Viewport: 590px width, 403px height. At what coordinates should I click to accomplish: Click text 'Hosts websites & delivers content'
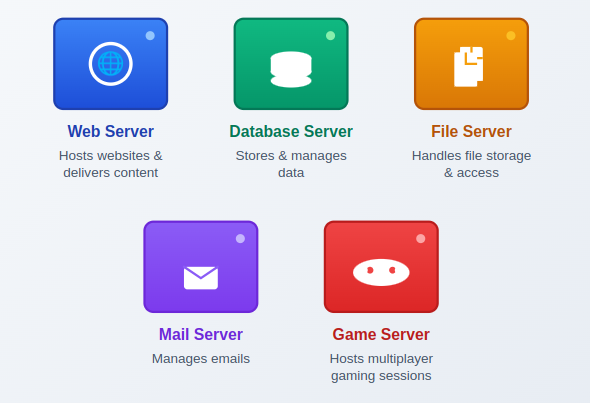(111, 164)
